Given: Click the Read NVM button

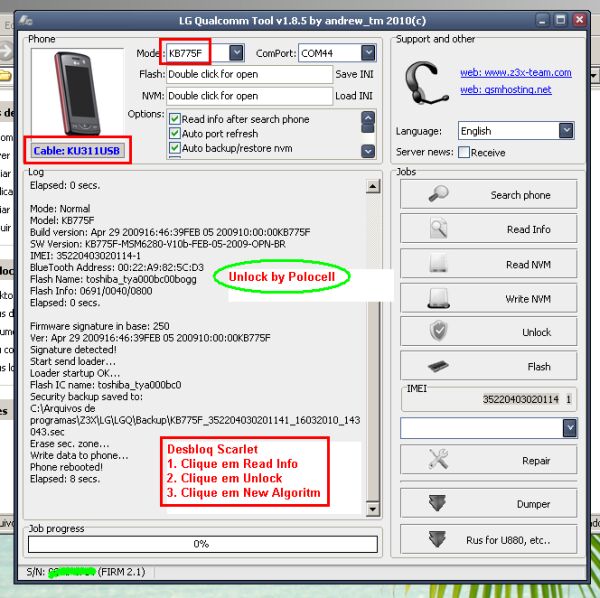Looking at the screenshot, I should point(489,264).
